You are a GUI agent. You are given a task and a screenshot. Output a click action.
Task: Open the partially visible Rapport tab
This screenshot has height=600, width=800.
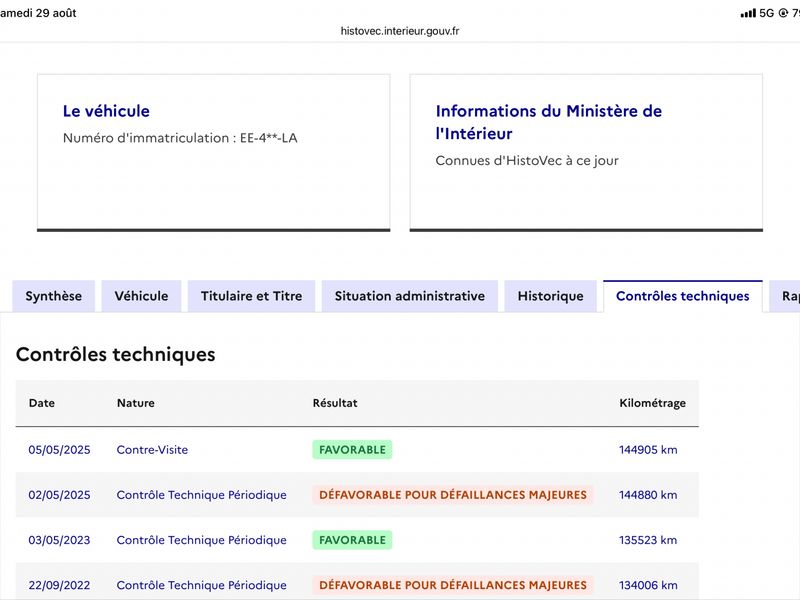[x=785, y=296]
